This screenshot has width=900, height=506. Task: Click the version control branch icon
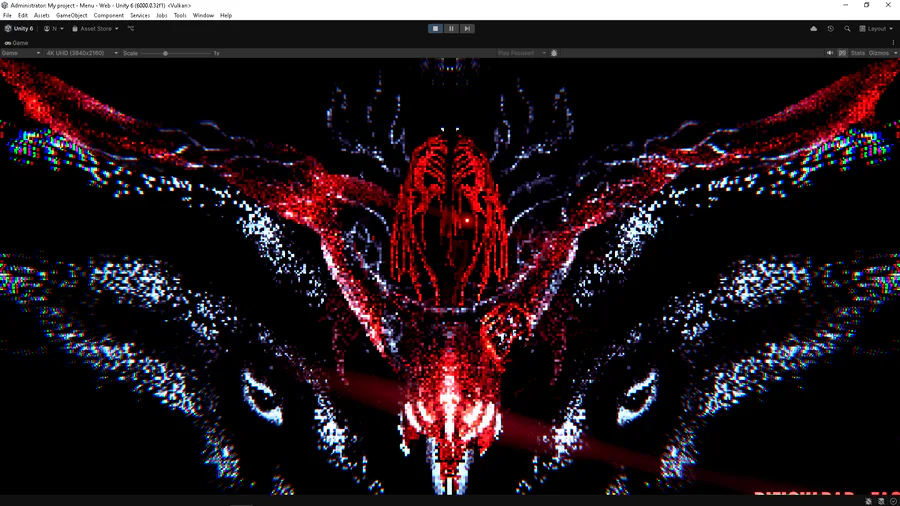(131, 29)
